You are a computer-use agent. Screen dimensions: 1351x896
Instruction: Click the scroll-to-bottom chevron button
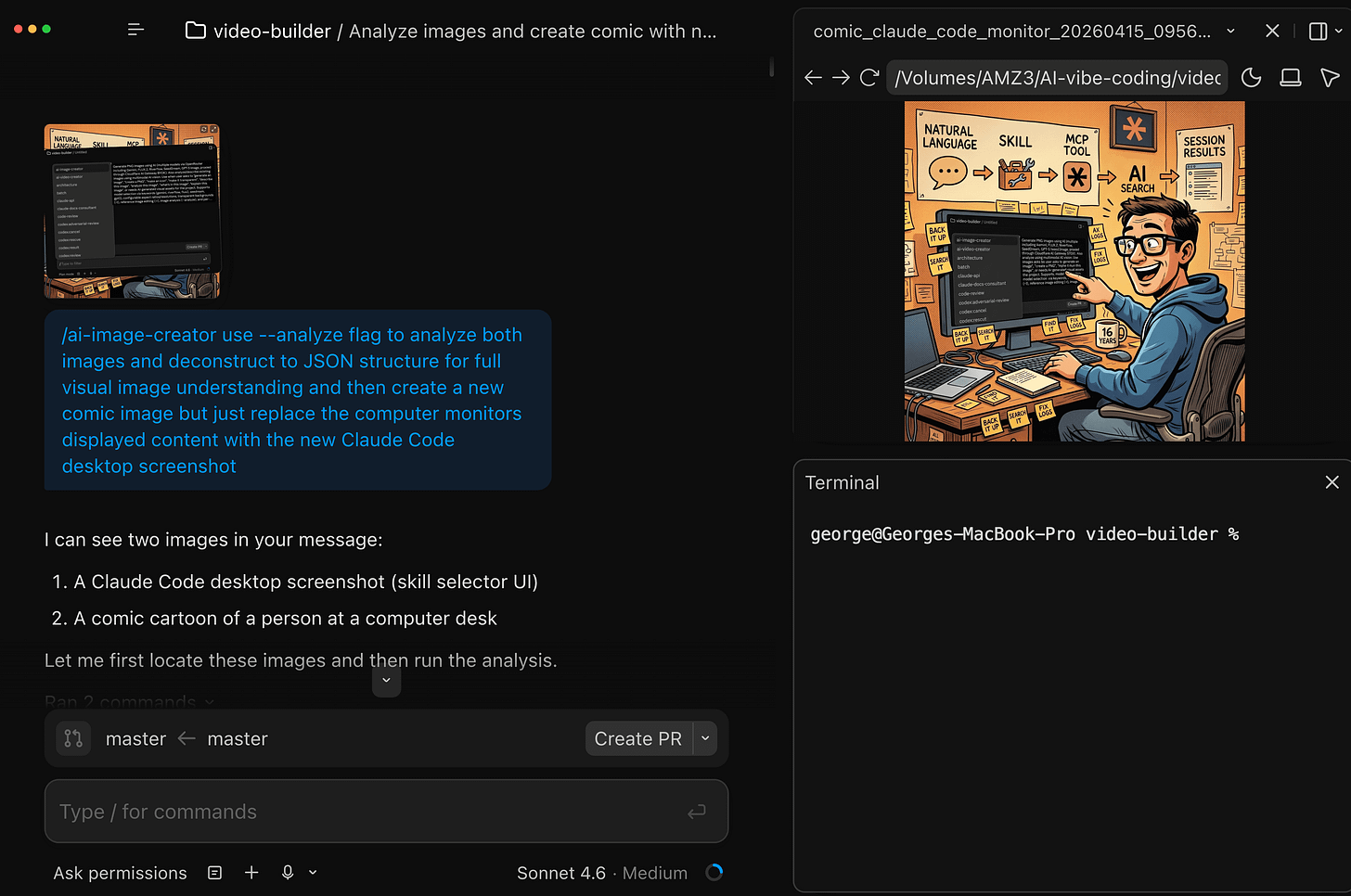(386, 681)
